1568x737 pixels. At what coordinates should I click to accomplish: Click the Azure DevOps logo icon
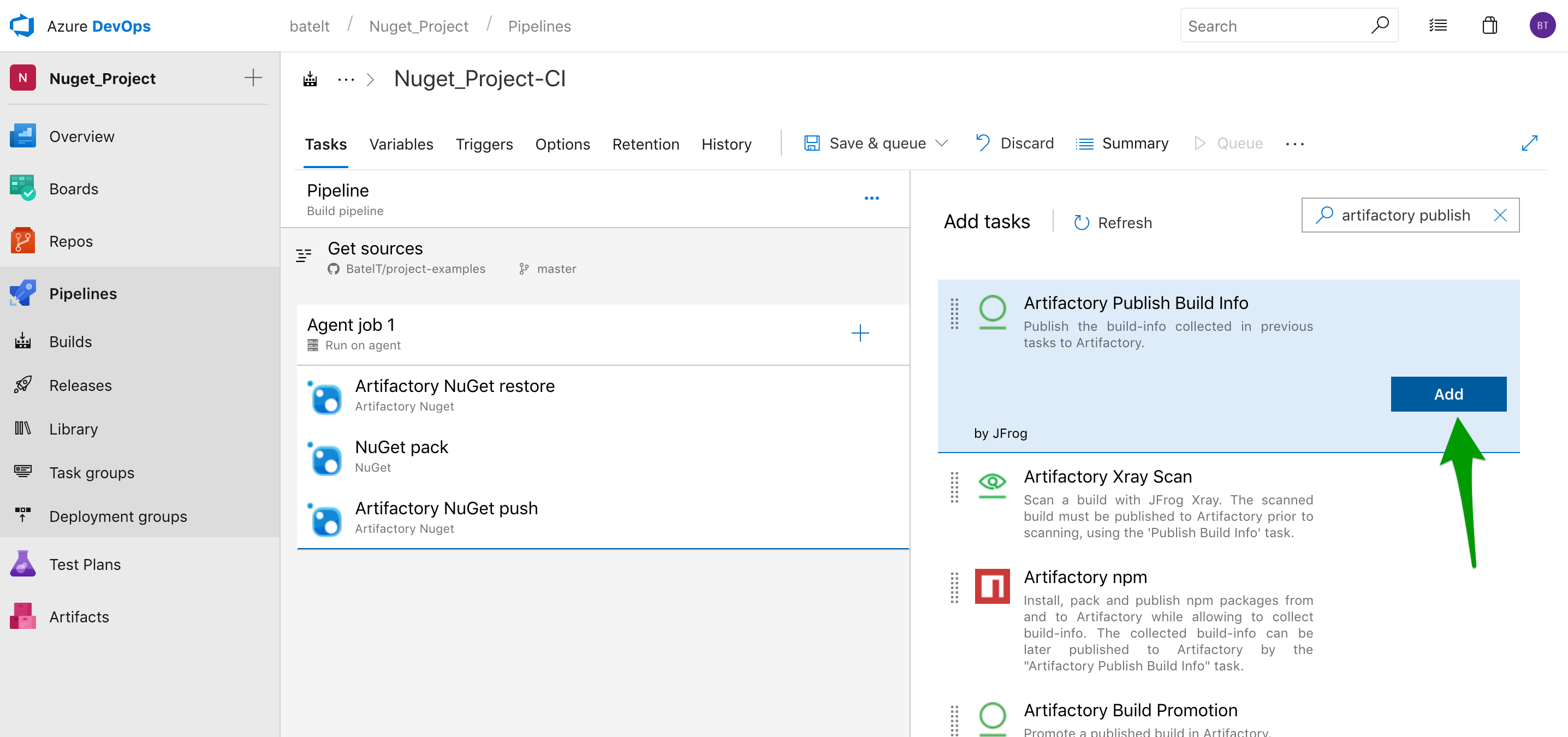[22, 26]
